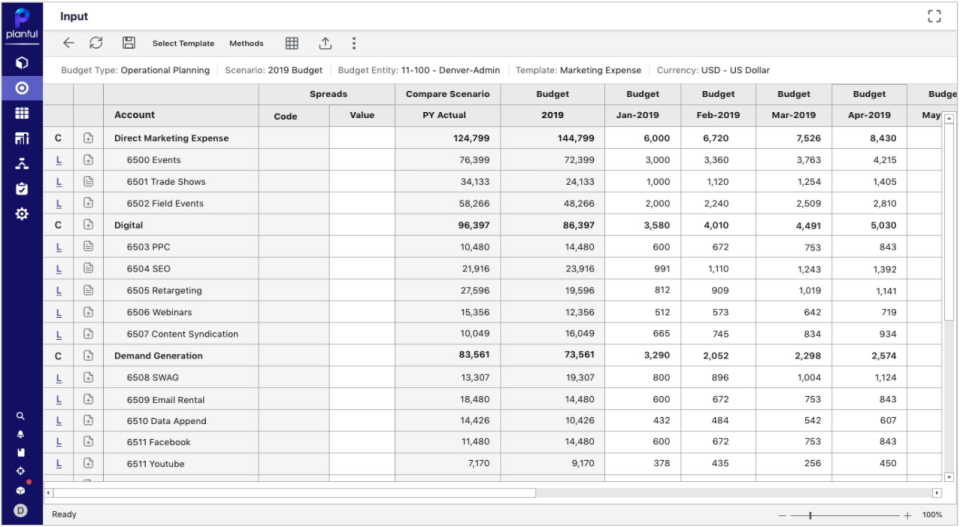This screenshot has width=960, height=527.
Task: Click the document icon for Digital row
Action: [88, 225]
